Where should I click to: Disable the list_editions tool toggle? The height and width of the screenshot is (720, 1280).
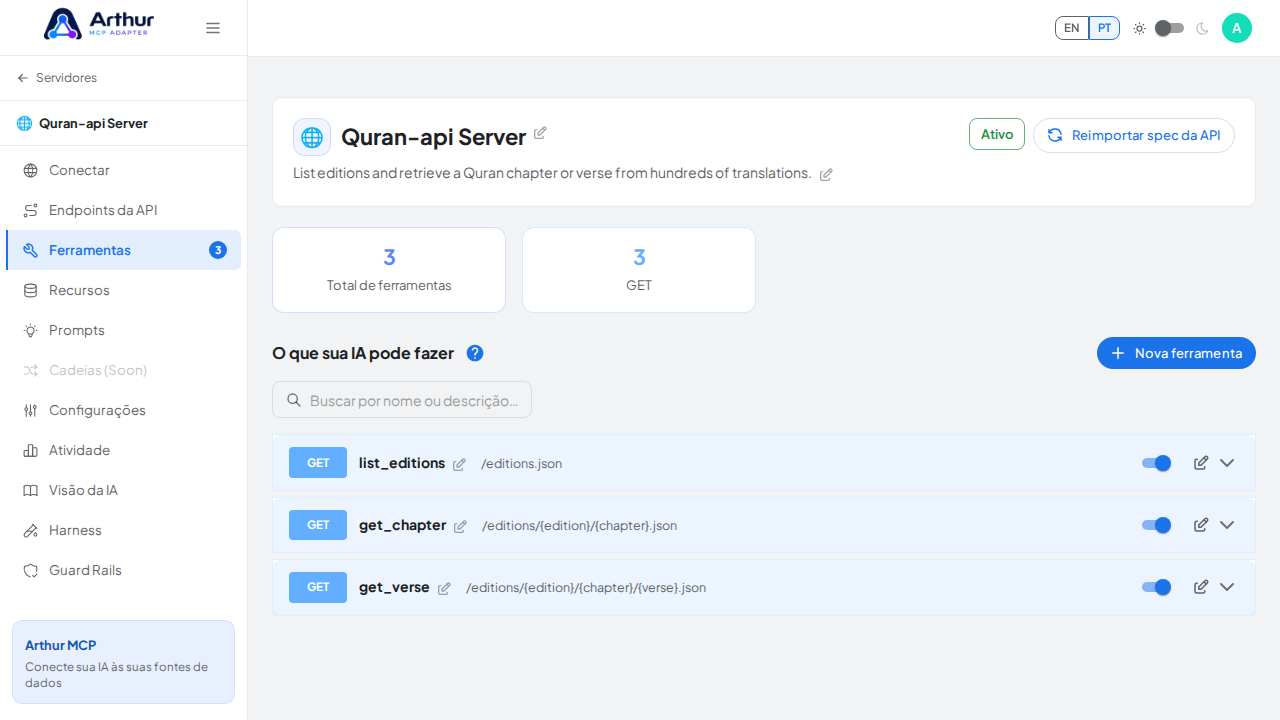(1156, 463)
